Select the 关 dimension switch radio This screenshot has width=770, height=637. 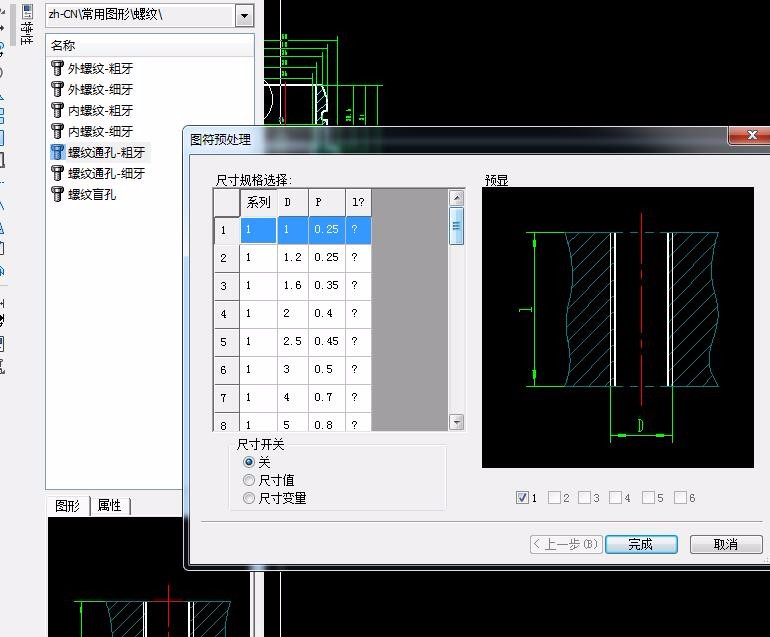point(249,462)
